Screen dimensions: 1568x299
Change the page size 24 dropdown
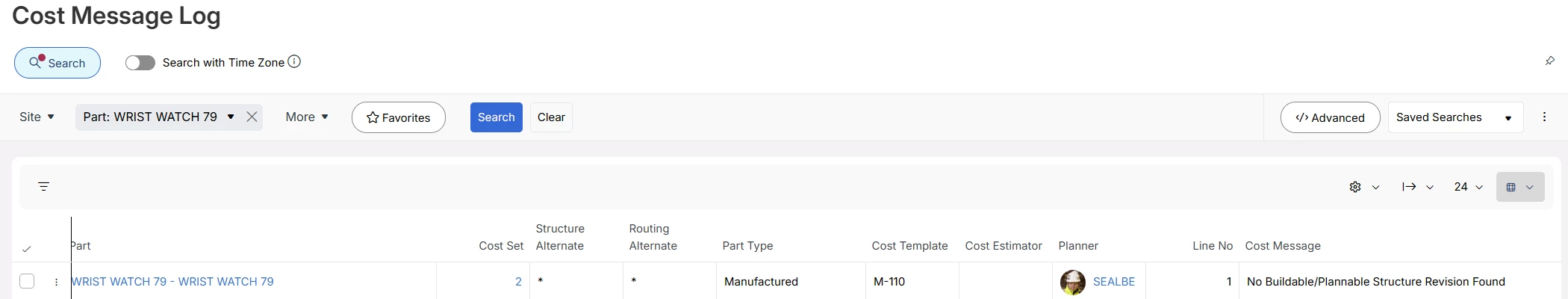tap(1468, 187)
